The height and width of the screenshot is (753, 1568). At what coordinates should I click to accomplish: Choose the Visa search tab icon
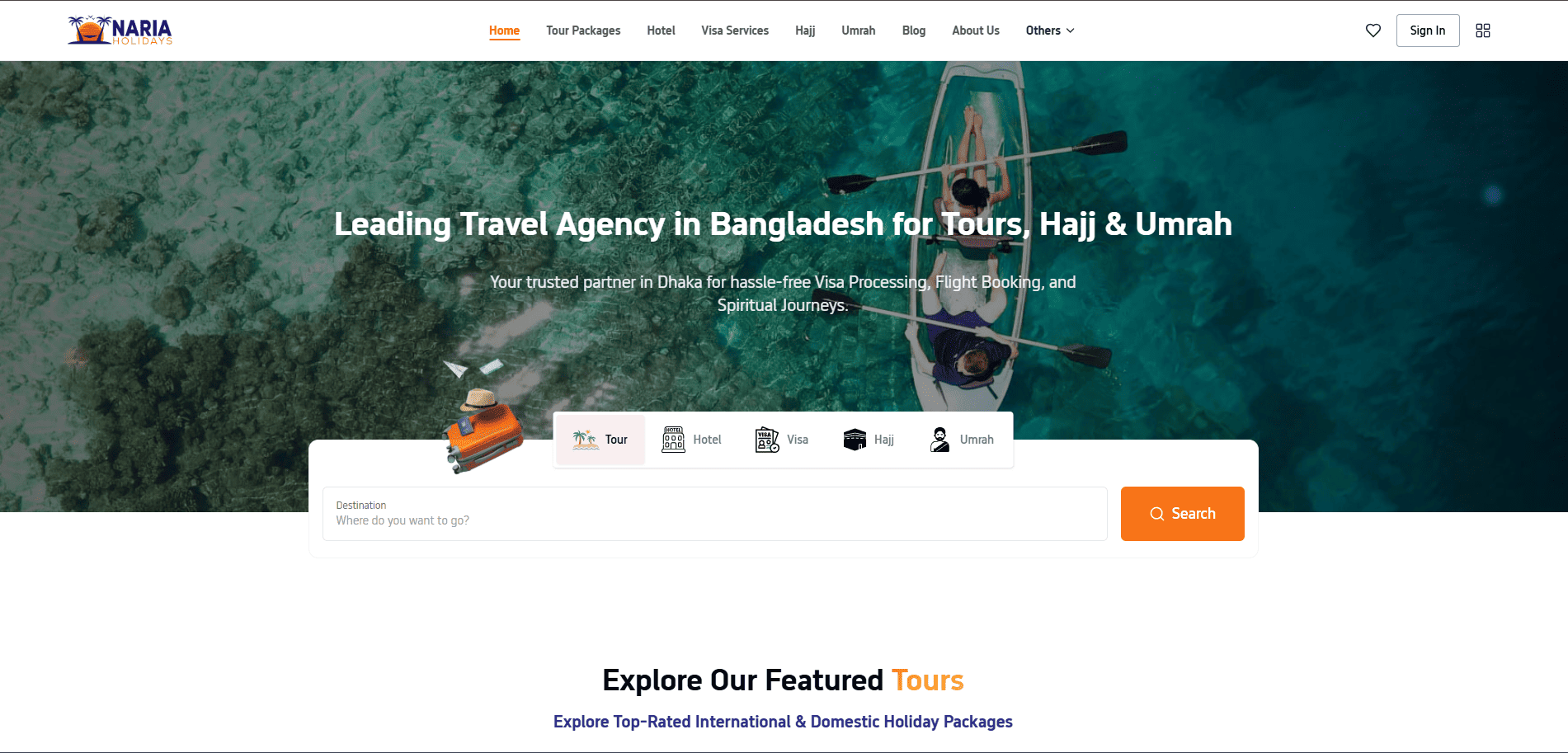(x=767, y=440)
